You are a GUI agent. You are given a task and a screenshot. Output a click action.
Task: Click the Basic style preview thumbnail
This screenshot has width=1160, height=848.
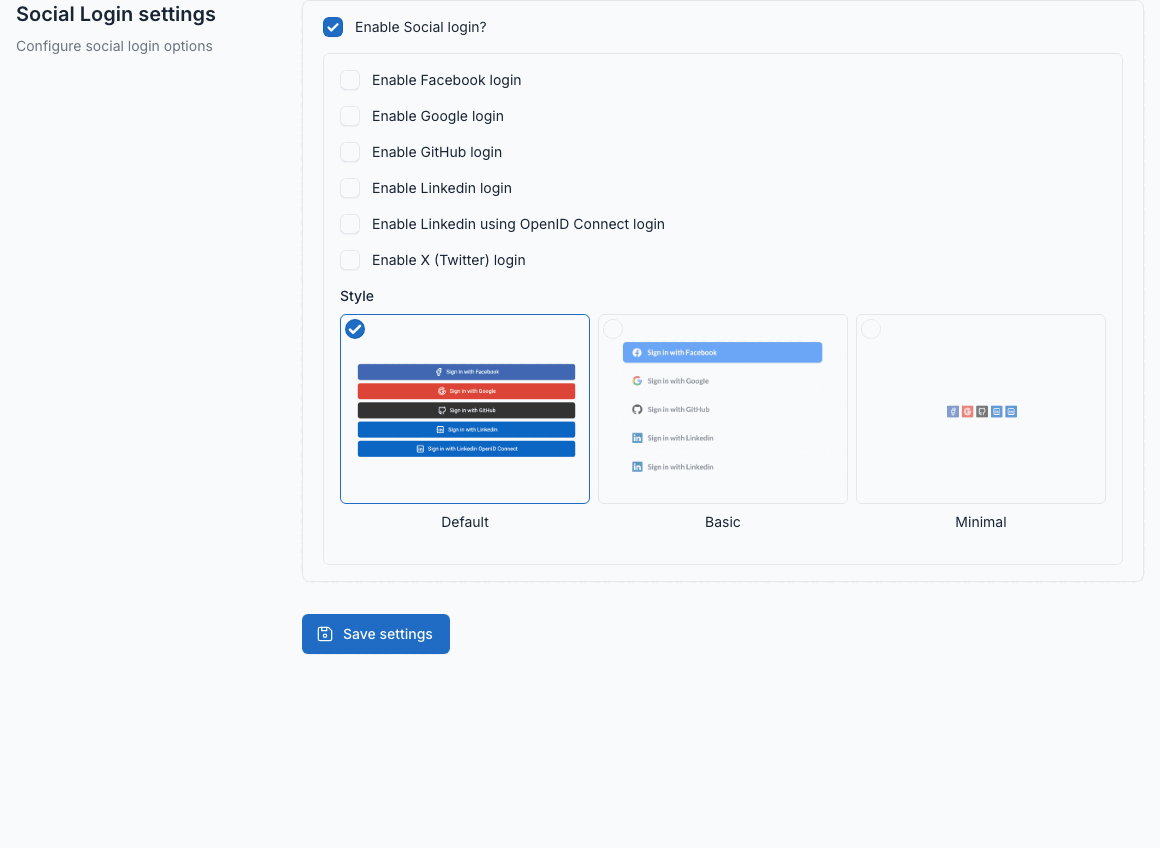pos(723,408)
